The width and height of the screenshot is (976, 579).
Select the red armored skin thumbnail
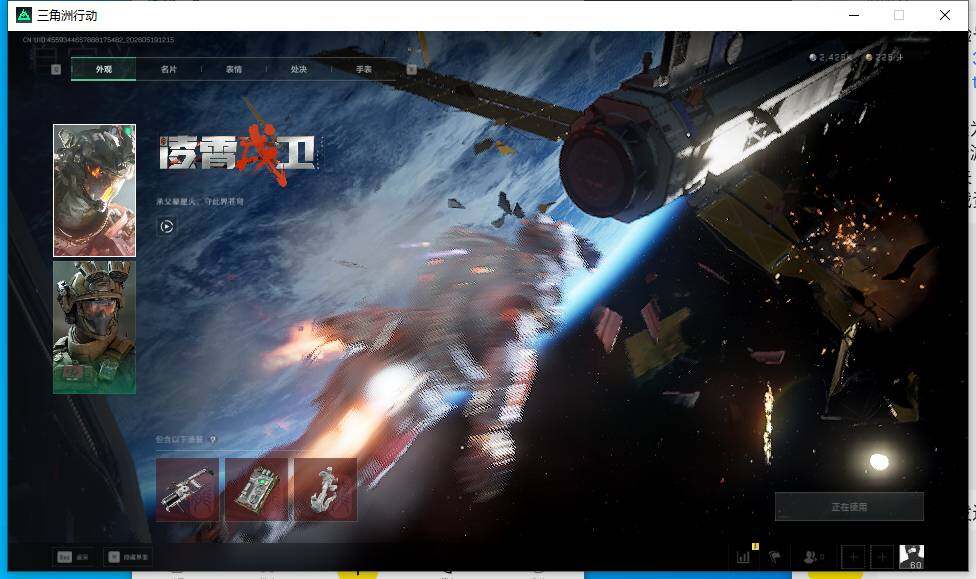pyautogui.click(x=95, y=190)
